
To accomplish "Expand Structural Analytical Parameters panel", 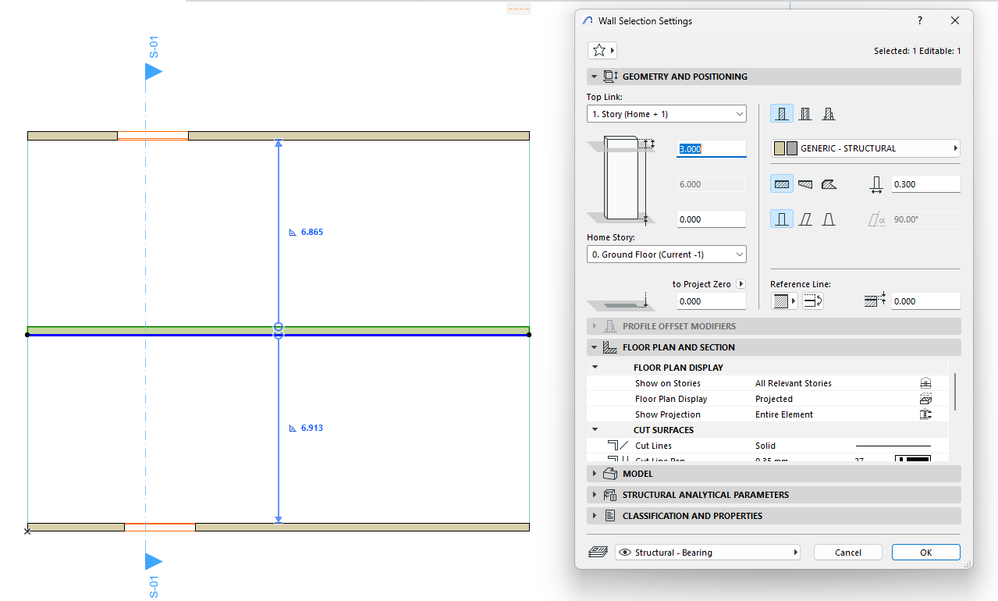I will pos(594,495).
